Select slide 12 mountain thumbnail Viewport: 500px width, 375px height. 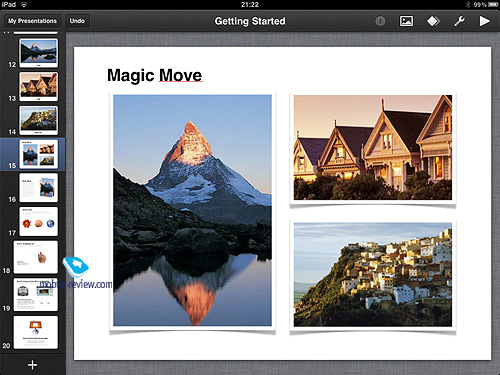coord(38,53)
